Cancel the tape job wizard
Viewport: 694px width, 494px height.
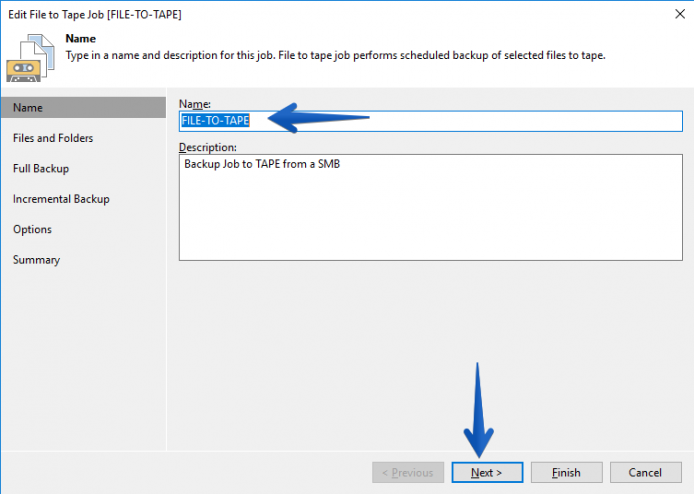[x=646, y=472]
